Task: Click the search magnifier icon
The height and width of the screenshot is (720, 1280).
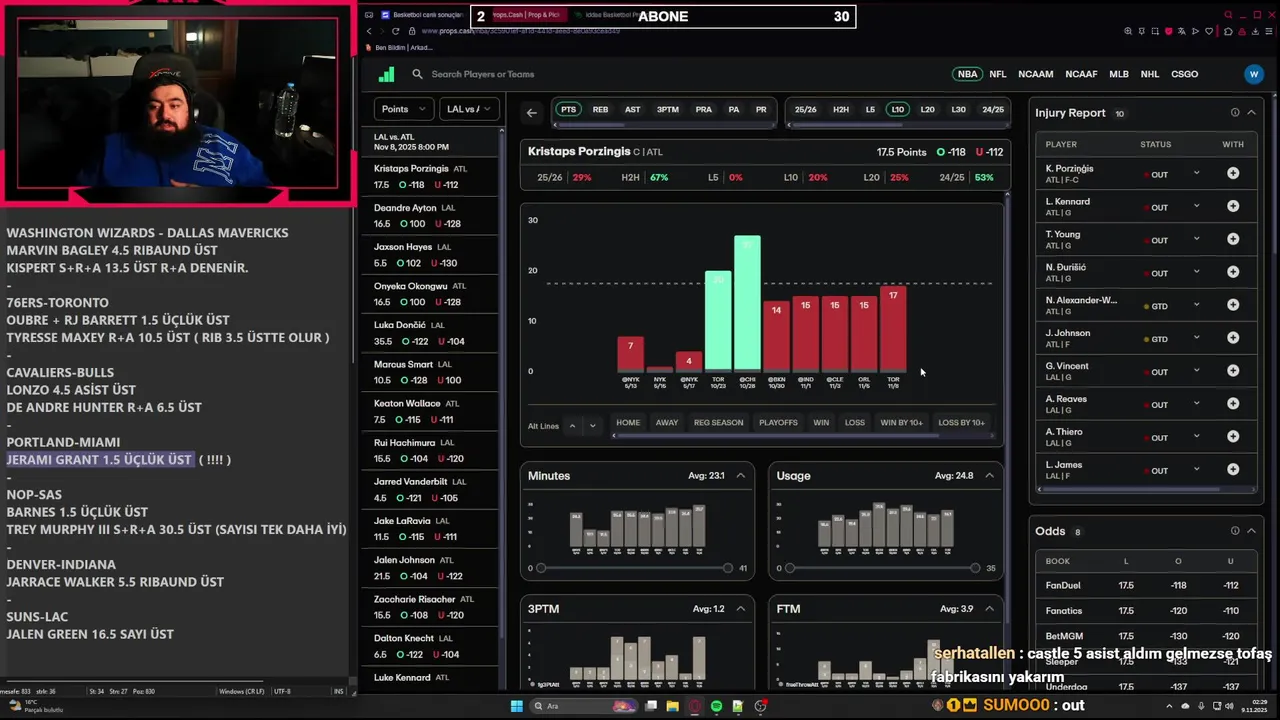Action: pyautogui.click(x=418, y=74)
